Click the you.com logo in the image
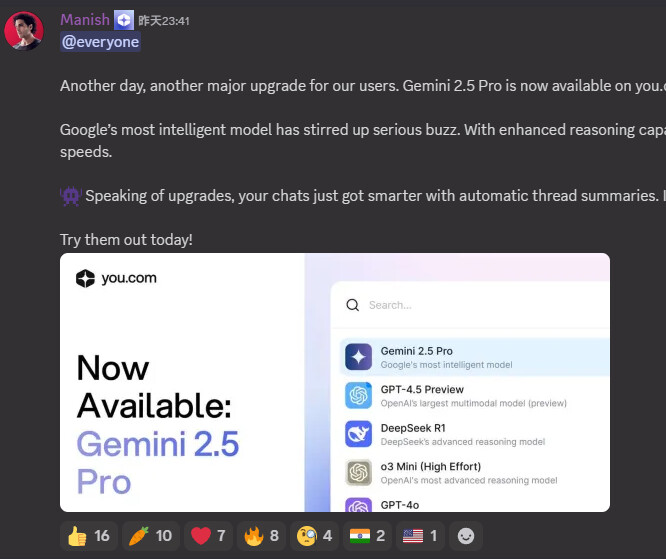The width and height of the screenshot is (666, 559). coord(116,278)
